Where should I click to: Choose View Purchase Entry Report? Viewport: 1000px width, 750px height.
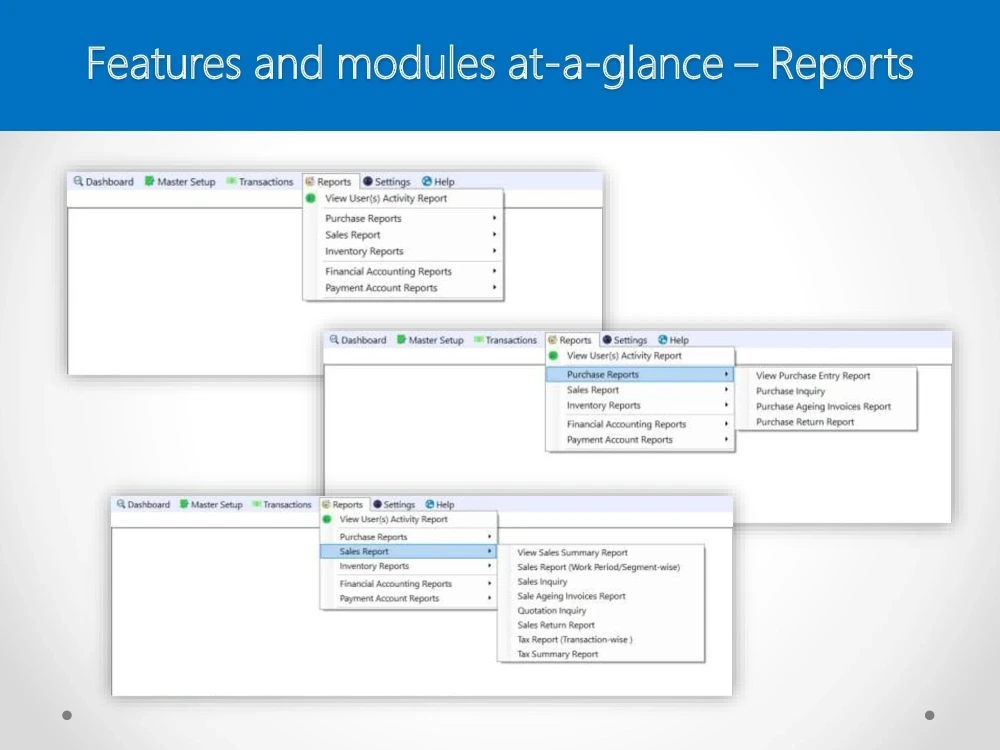pyautogui.click(x=812, y=376)
